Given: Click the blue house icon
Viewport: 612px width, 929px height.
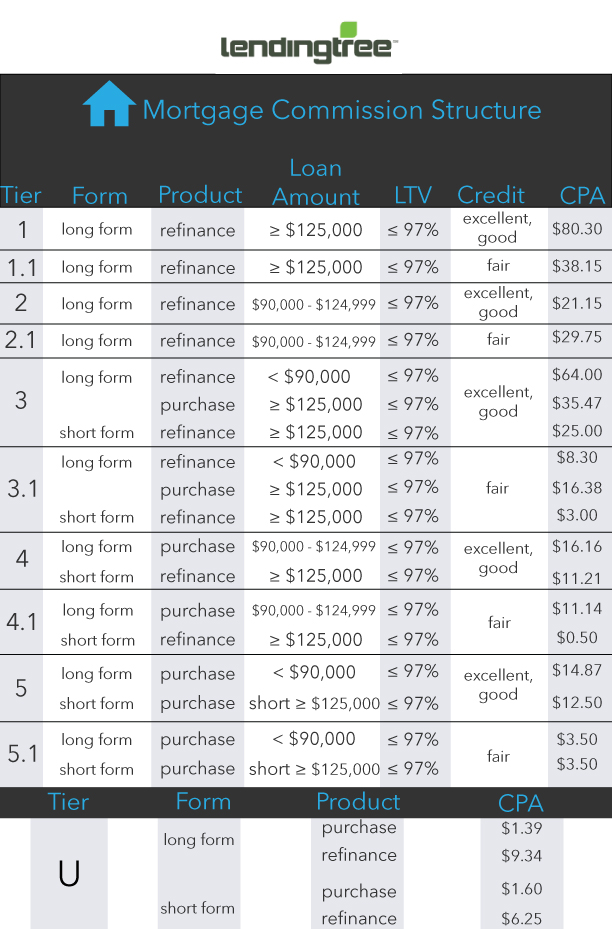Looking at the screenshot, I should (x=109, y=104).
